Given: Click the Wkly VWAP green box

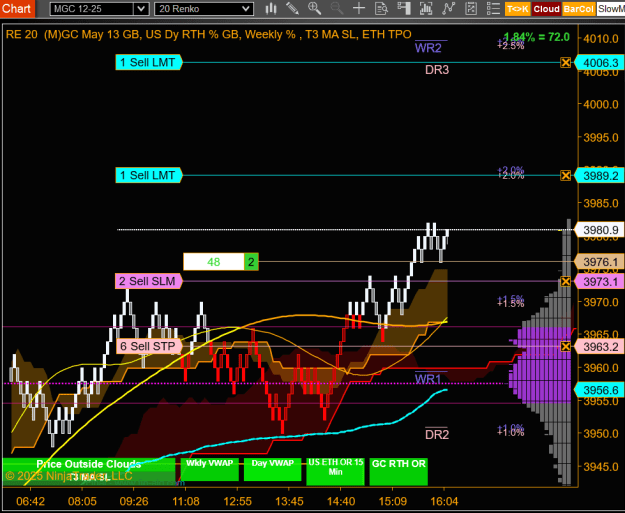Looking at the screenshot, I should [210, 469].
